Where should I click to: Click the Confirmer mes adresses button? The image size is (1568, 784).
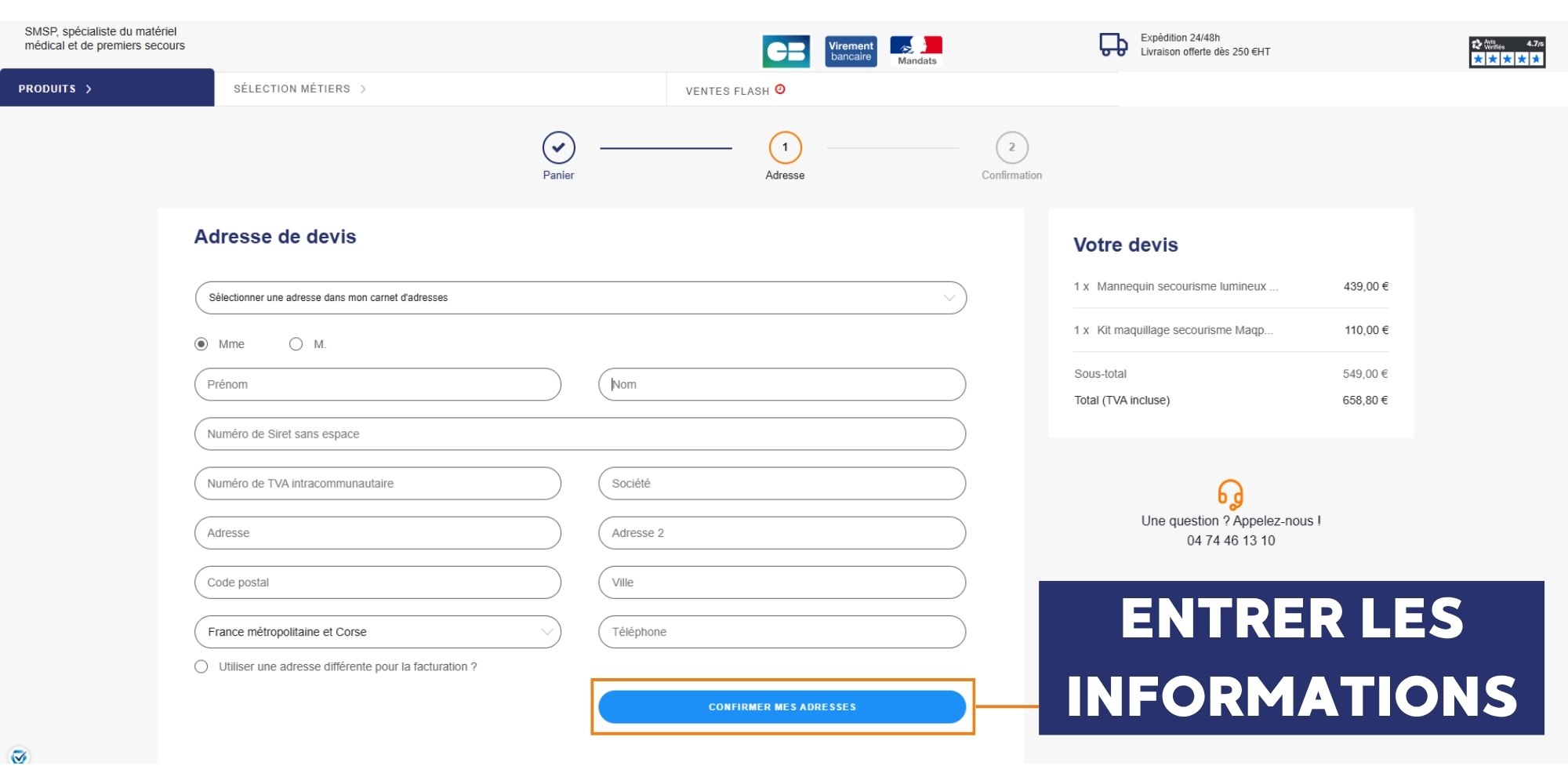coord(782,706)
